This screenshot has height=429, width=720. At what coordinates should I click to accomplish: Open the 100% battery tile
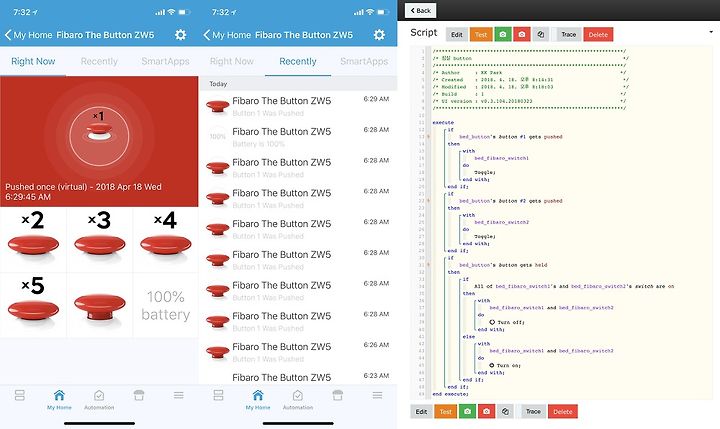[166, 305]
